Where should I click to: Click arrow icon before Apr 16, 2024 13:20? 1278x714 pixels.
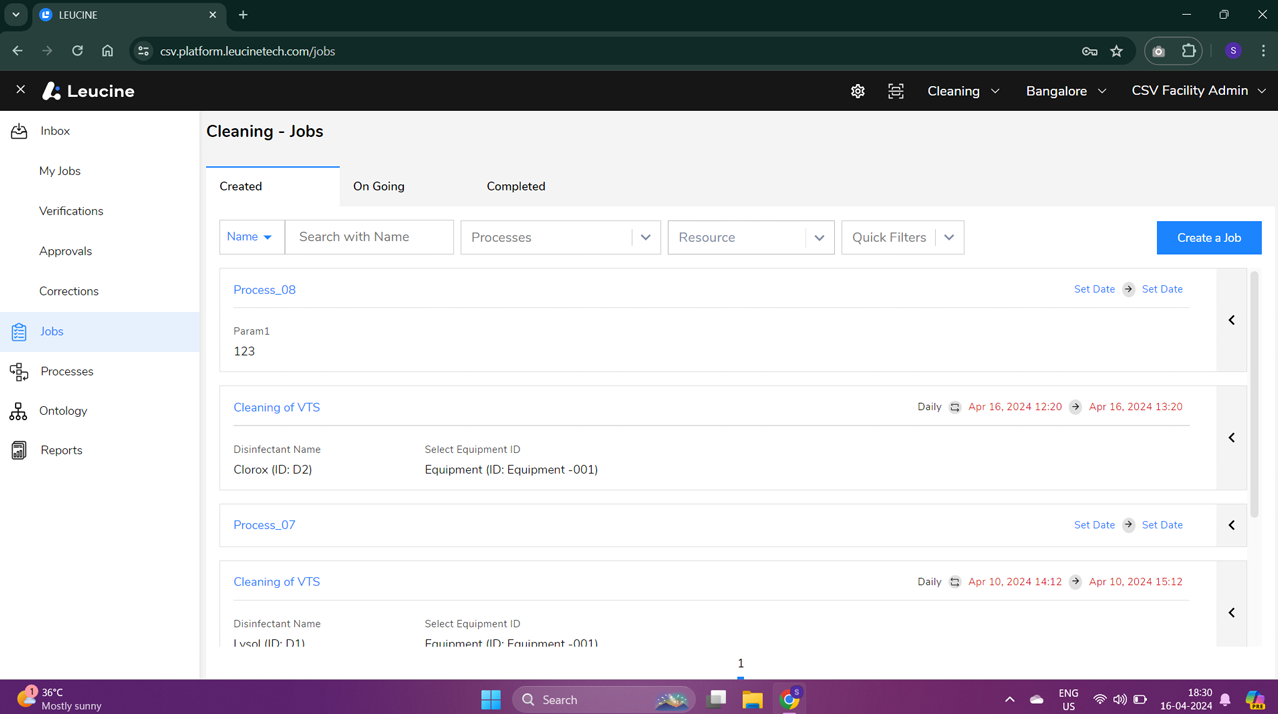[x=1075, y=407]
